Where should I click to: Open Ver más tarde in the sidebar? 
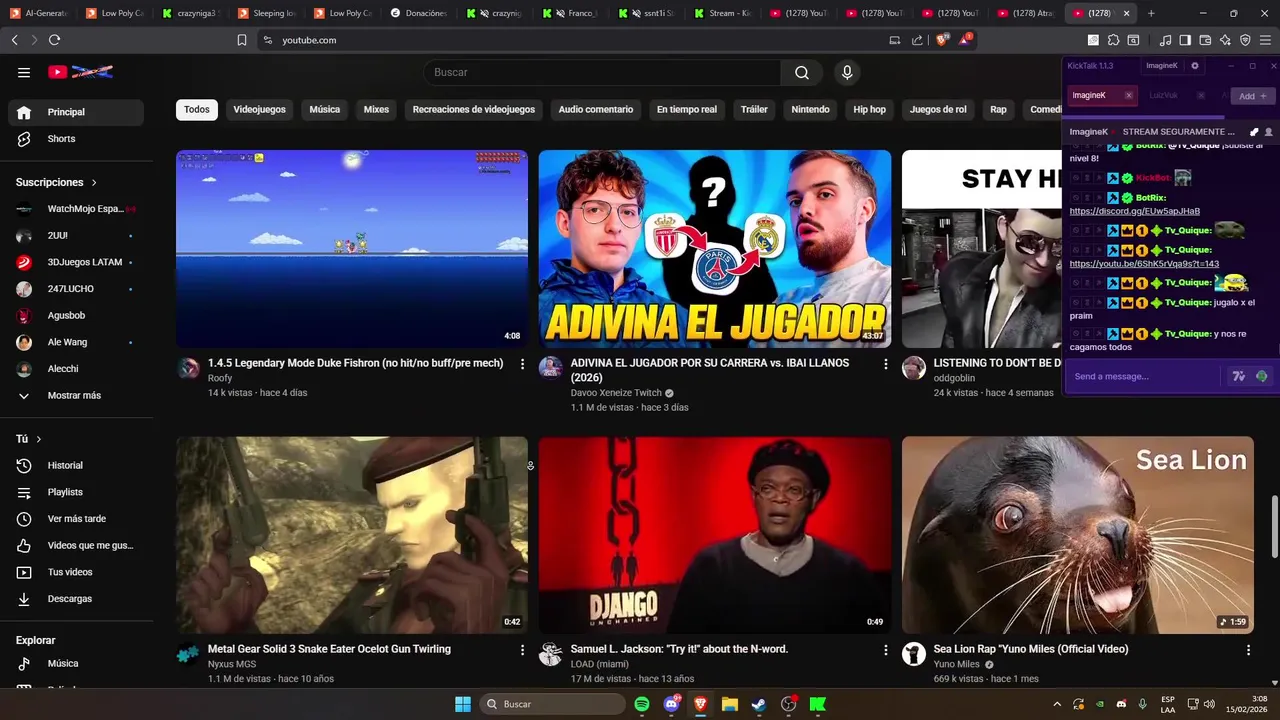pos(76,519)
